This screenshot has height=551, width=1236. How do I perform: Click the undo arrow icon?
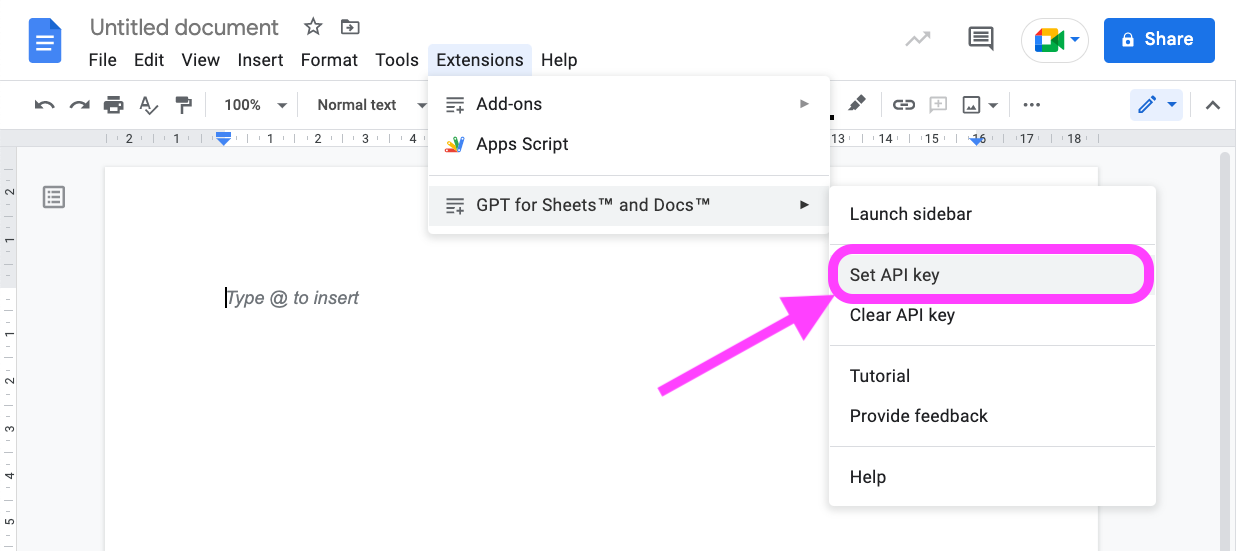pos(44,105)
